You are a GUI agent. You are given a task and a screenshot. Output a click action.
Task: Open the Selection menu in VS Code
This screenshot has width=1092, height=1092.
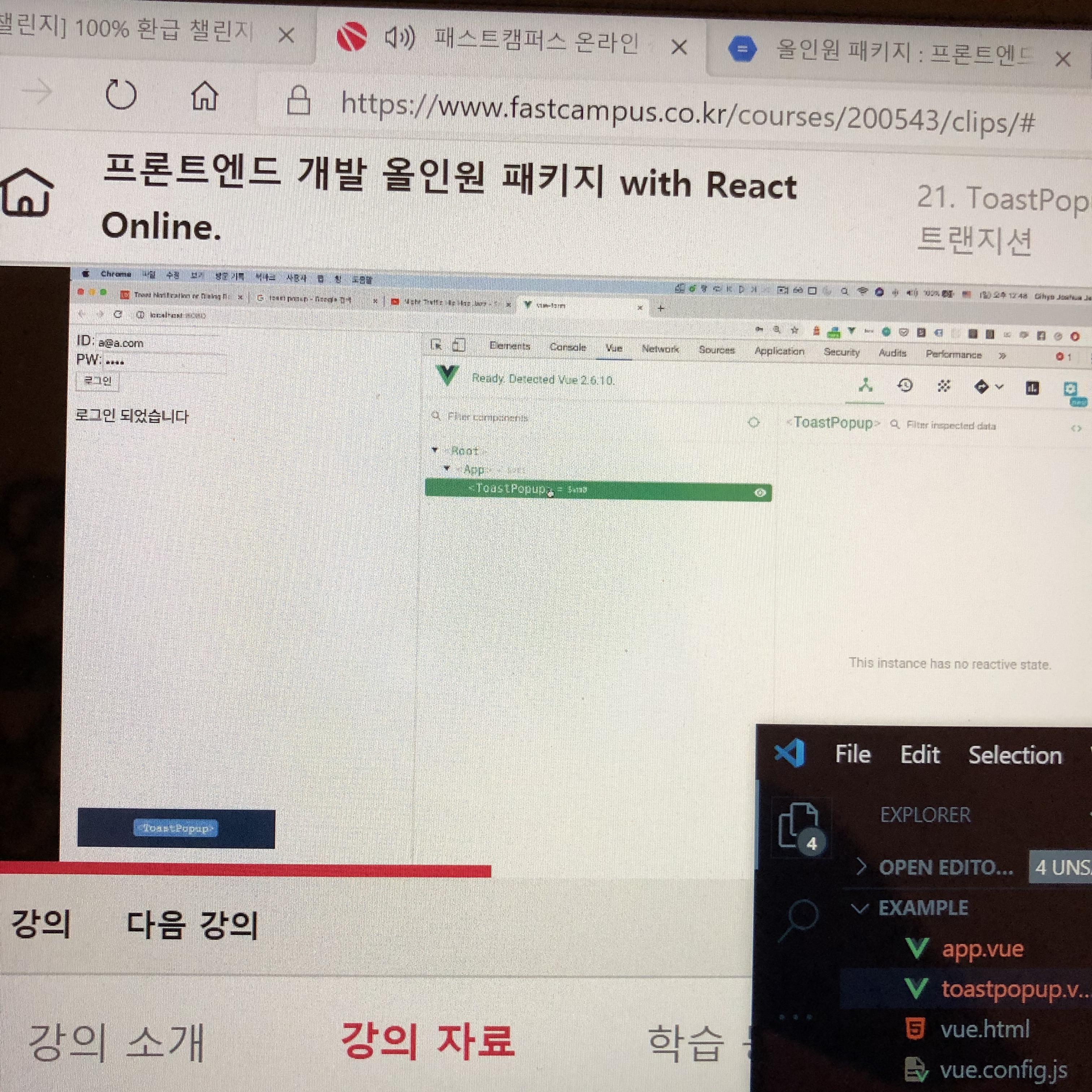click(x=1015, y=755)
